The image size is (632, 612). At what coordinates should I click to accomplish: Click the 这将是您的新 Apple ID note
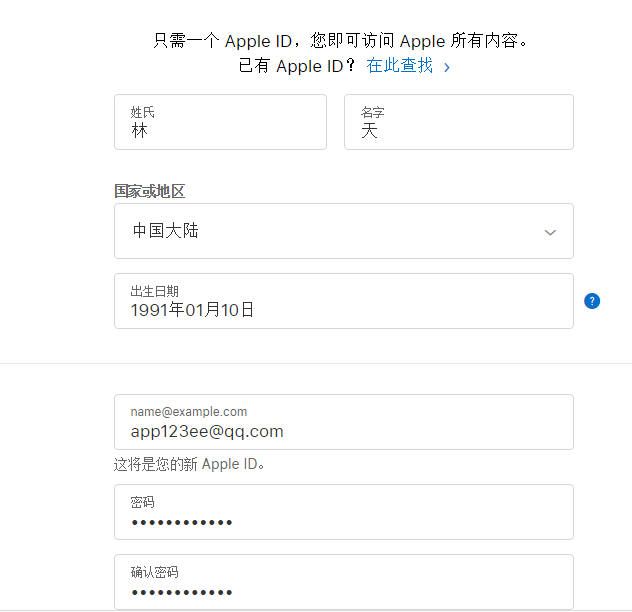coord(189,464)
